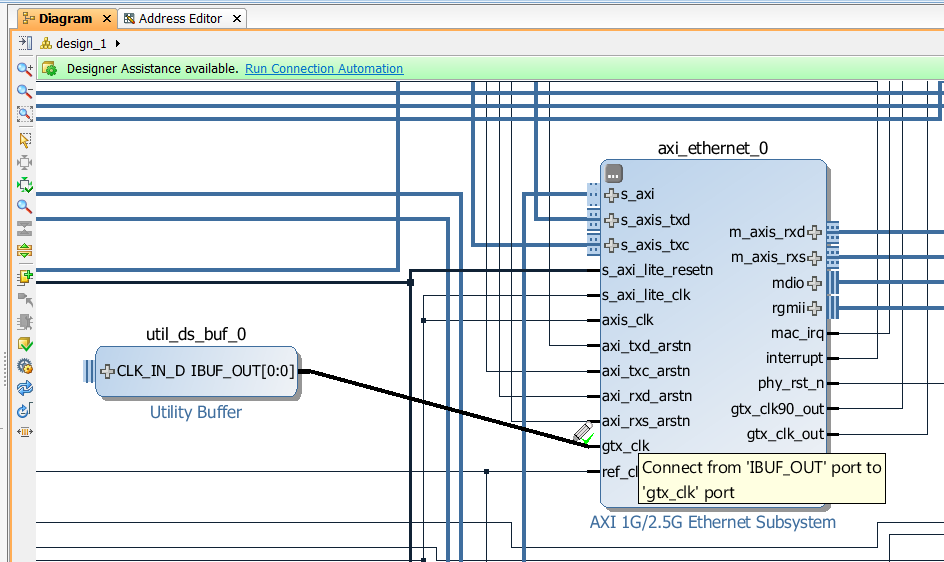Expand the s_axis_txc interface port

point(612,246)
